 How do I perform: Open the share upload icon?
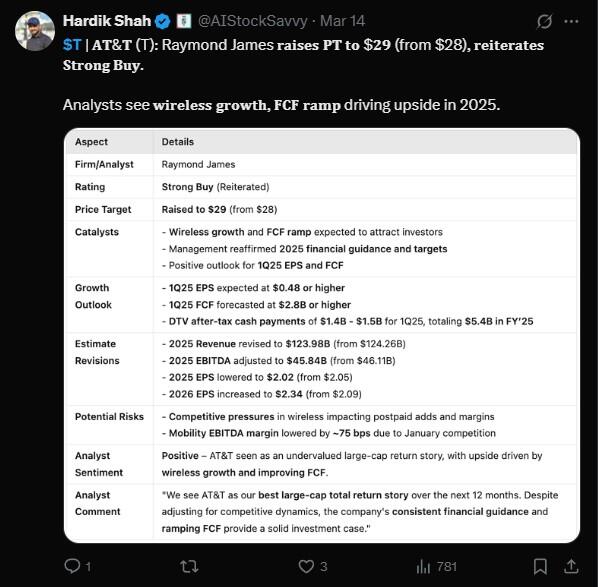pos(571,566)
